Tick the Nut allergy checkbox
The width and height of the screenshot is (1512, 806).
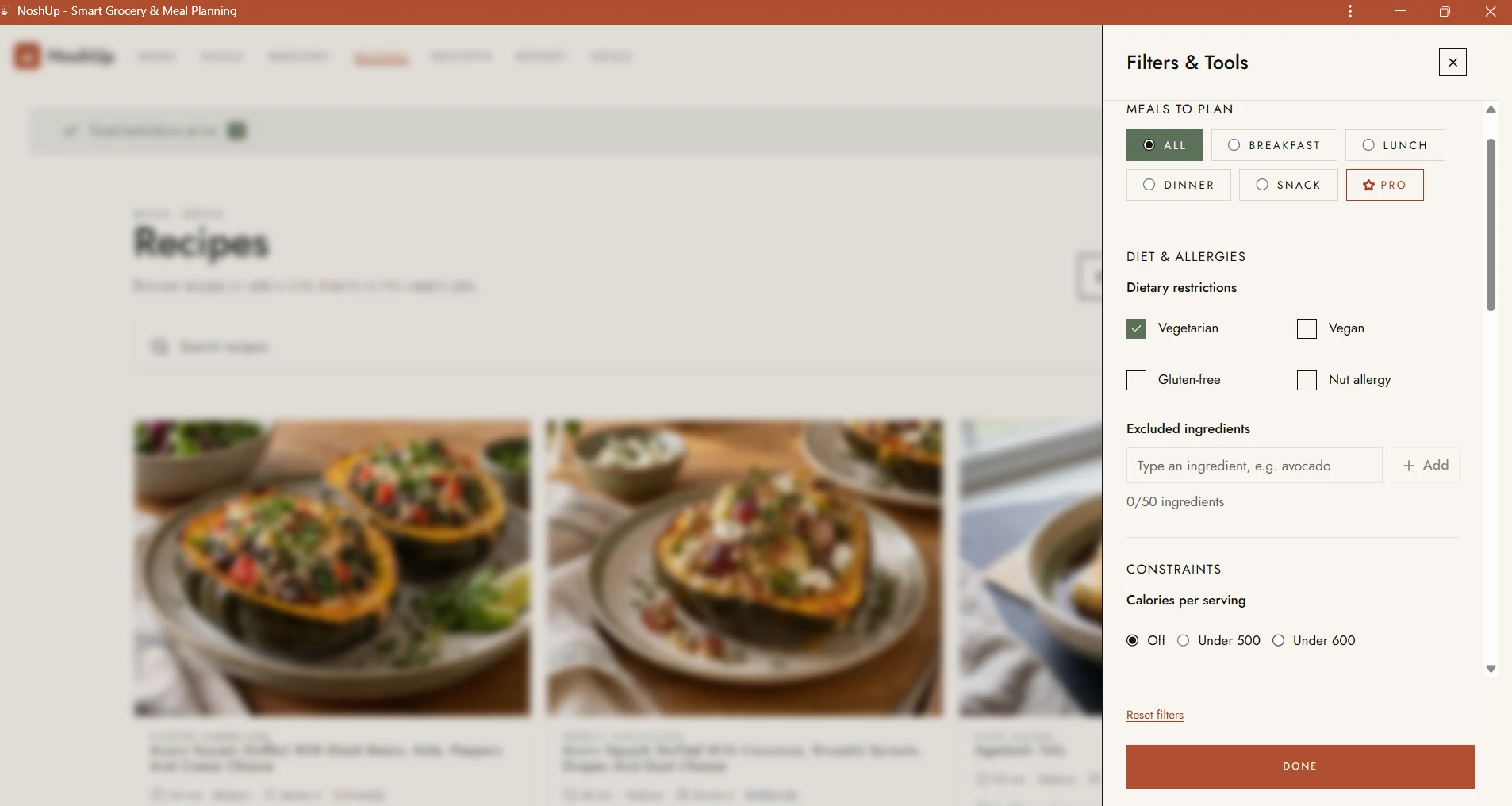pyautogui.click(x=1307, y=380)
